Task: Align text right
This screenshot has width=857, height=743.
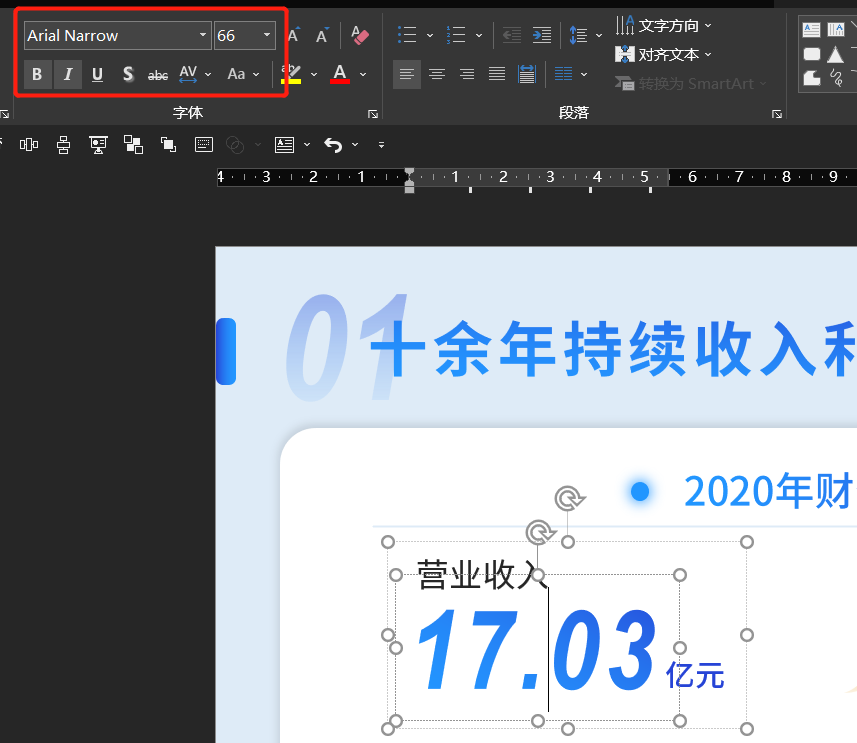Action: [x=467, y=74]
